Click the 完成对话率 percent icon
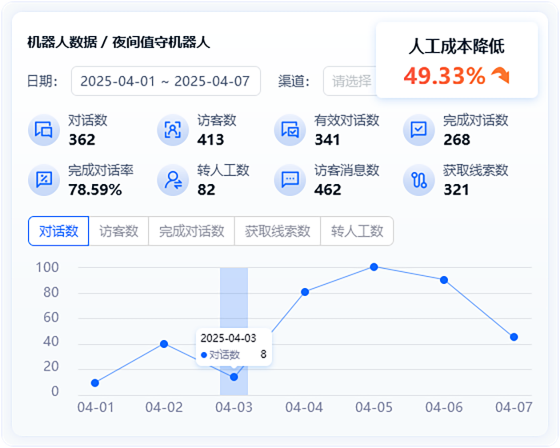The width and height of the screenshot is (560, 448). 44,180
